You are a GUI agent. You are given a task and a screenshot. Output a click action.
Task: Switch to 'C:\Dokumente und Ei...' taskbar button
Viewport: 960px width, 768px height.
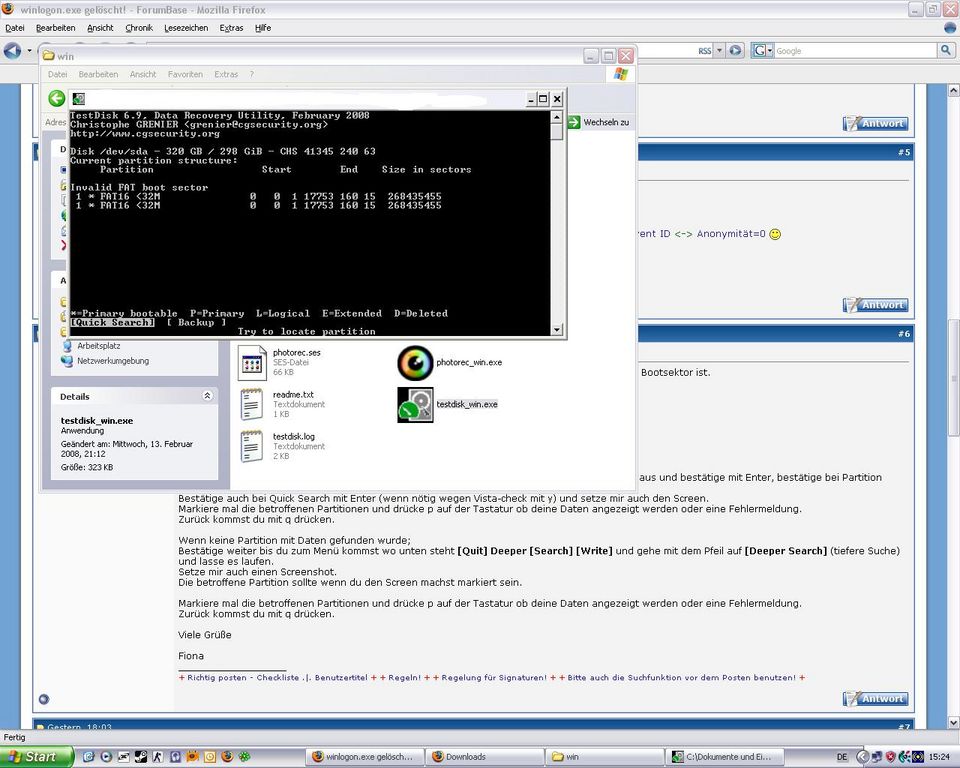(724, 757)
